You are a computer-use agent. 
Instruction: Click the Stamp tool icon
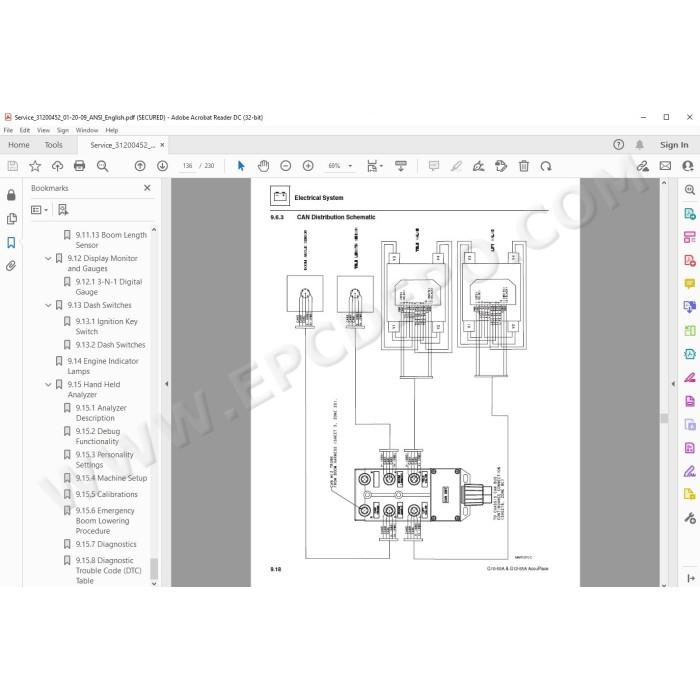tap(501, 166)
